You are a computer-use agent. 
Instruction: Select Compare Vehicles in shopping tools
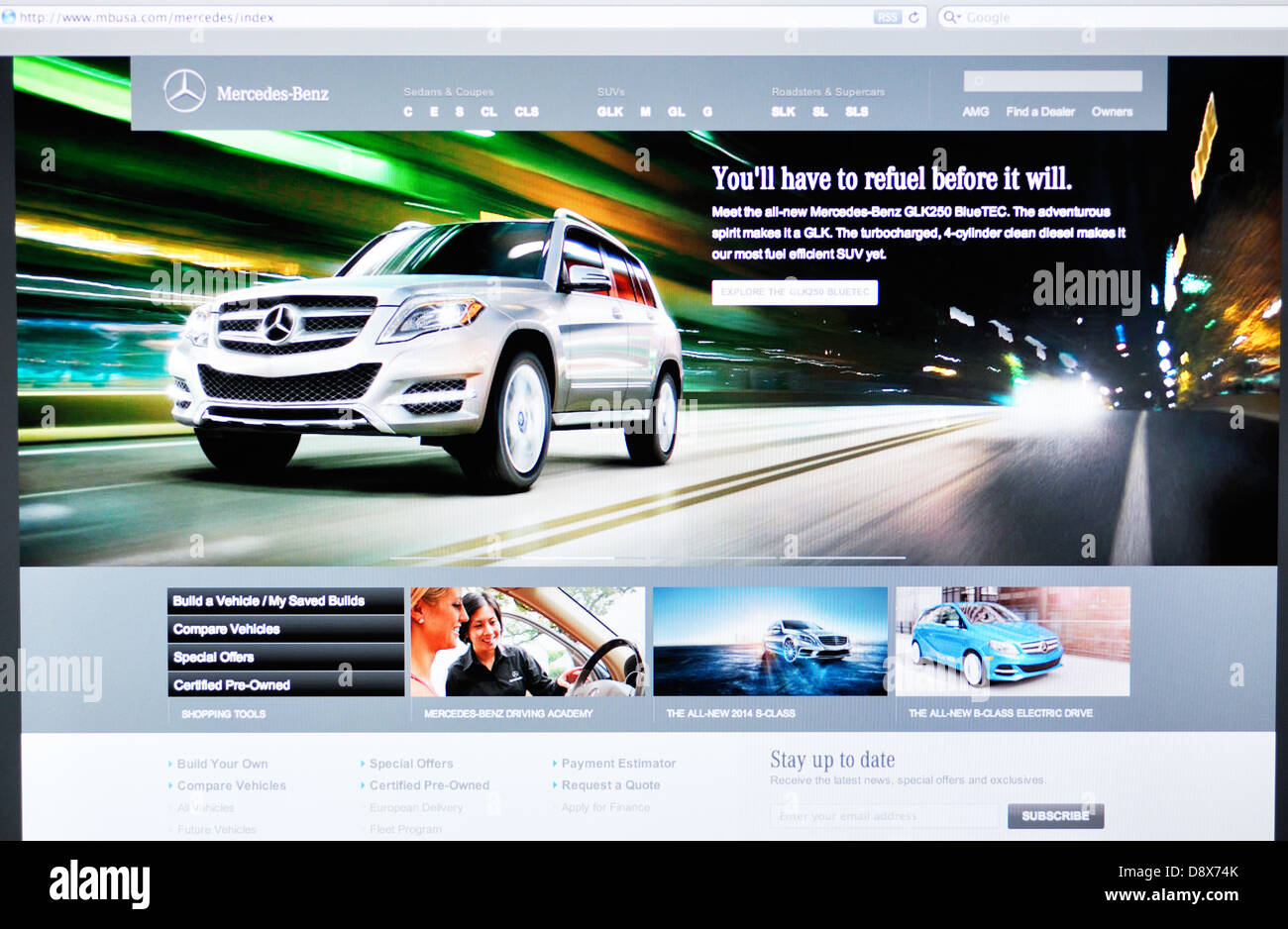pos(285,629)
